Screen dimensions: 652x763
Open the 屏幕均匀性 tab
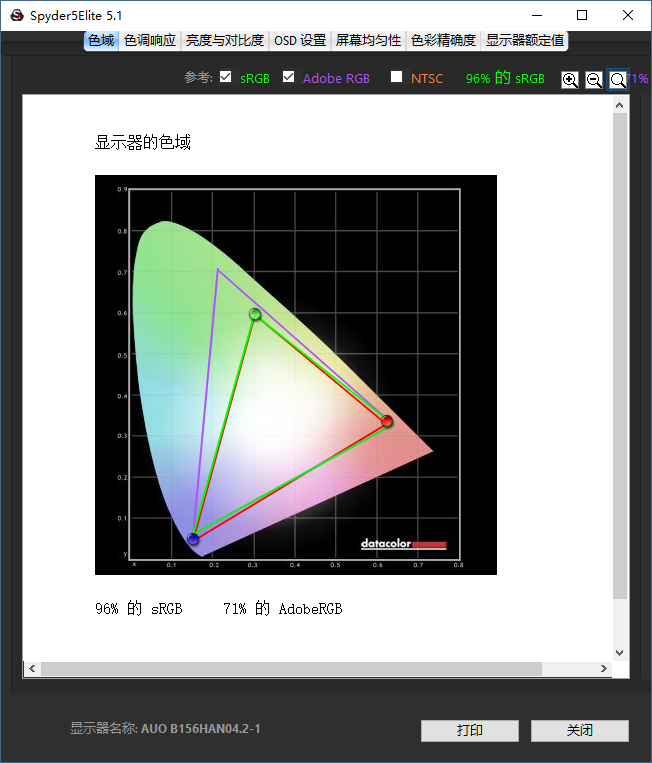pyautogui.click(x=368, y=41)
